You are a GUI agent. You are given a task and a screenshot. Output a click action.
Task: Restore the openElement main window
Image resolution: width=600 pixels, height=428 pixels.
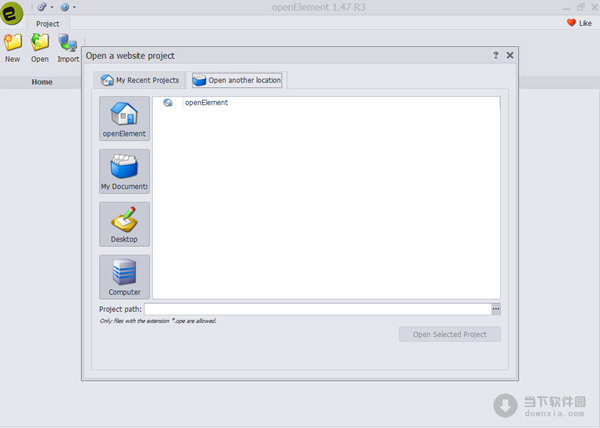[580, 7]
